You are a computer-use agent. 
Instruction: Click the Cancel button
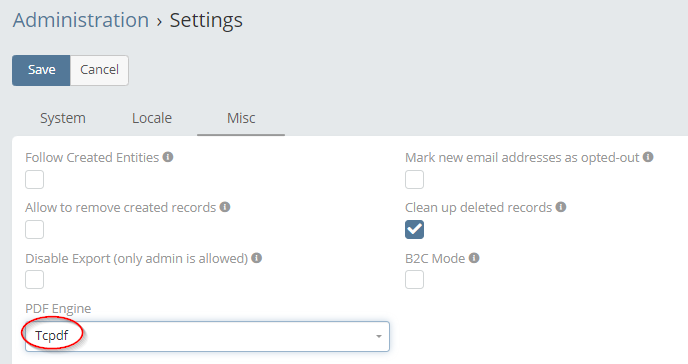click(99, 70)
